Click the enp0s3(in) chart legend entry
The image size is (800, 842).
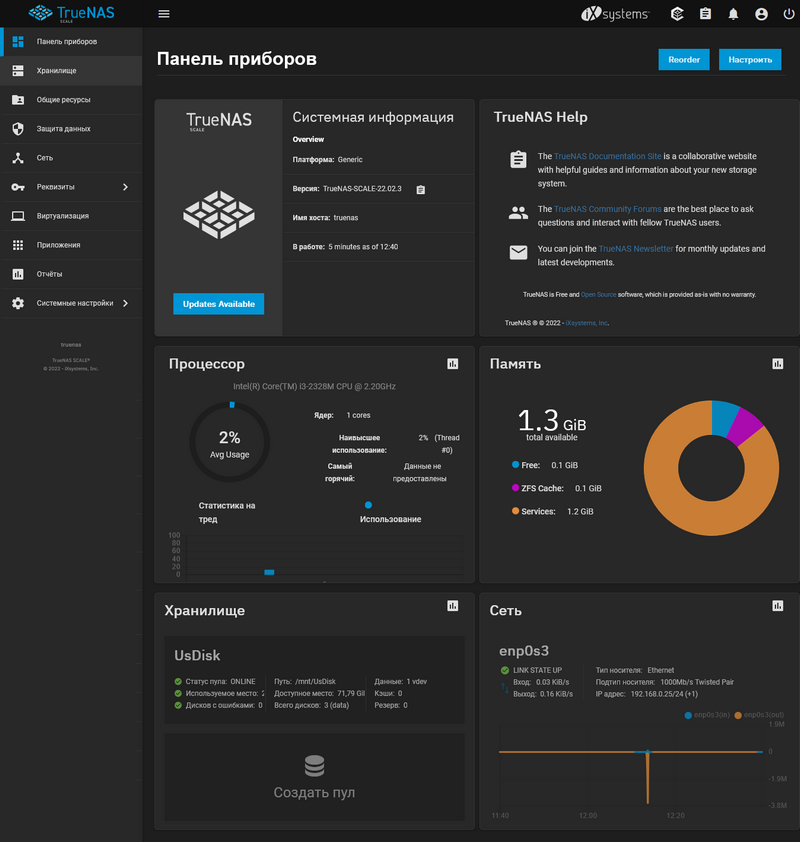[x=707, y=715]
